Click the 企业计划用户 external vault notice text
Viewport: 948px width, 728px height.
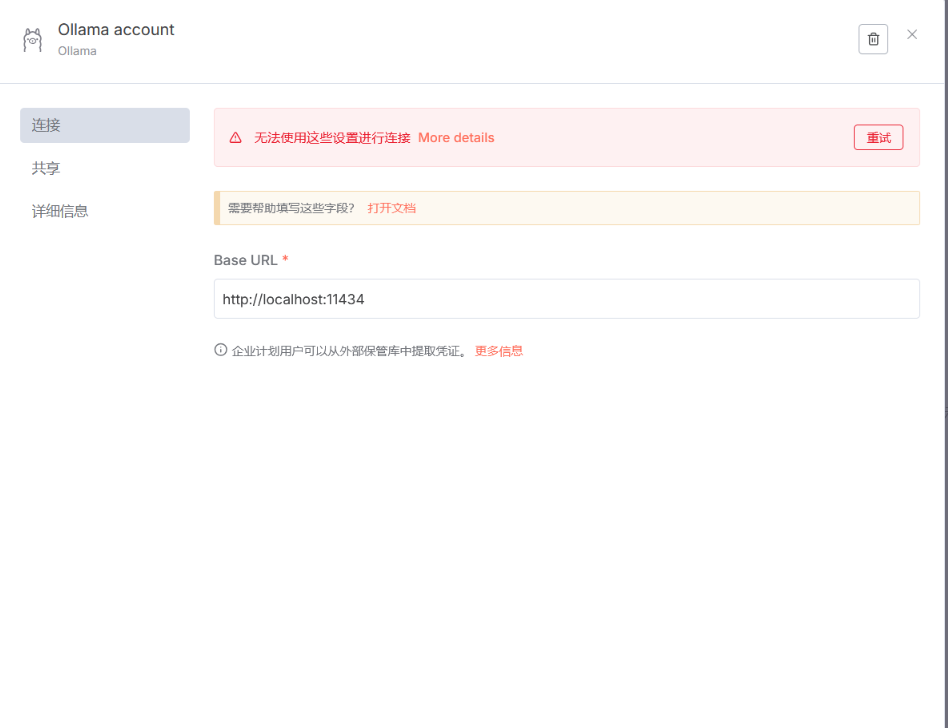tap(349, 351)
